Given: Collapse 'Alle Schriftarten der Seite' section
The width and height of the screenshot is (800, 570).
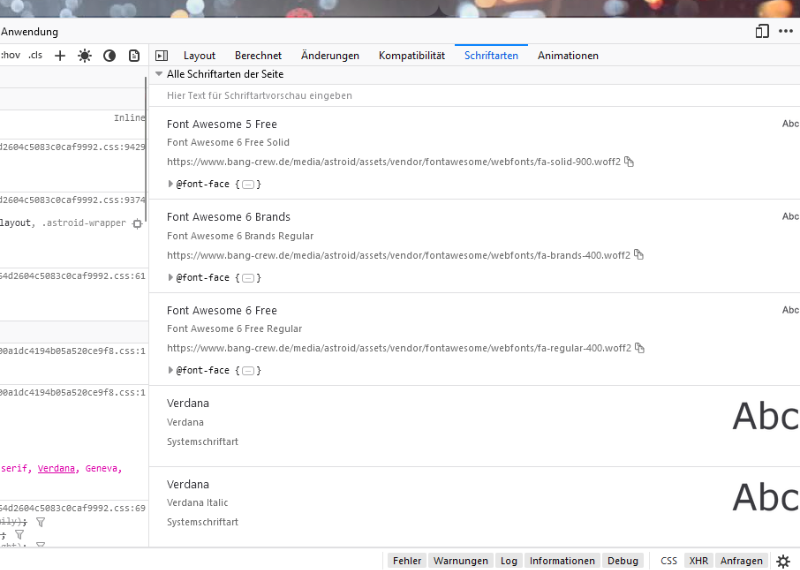Looking at the screenshot, I should tap(159, 74).
